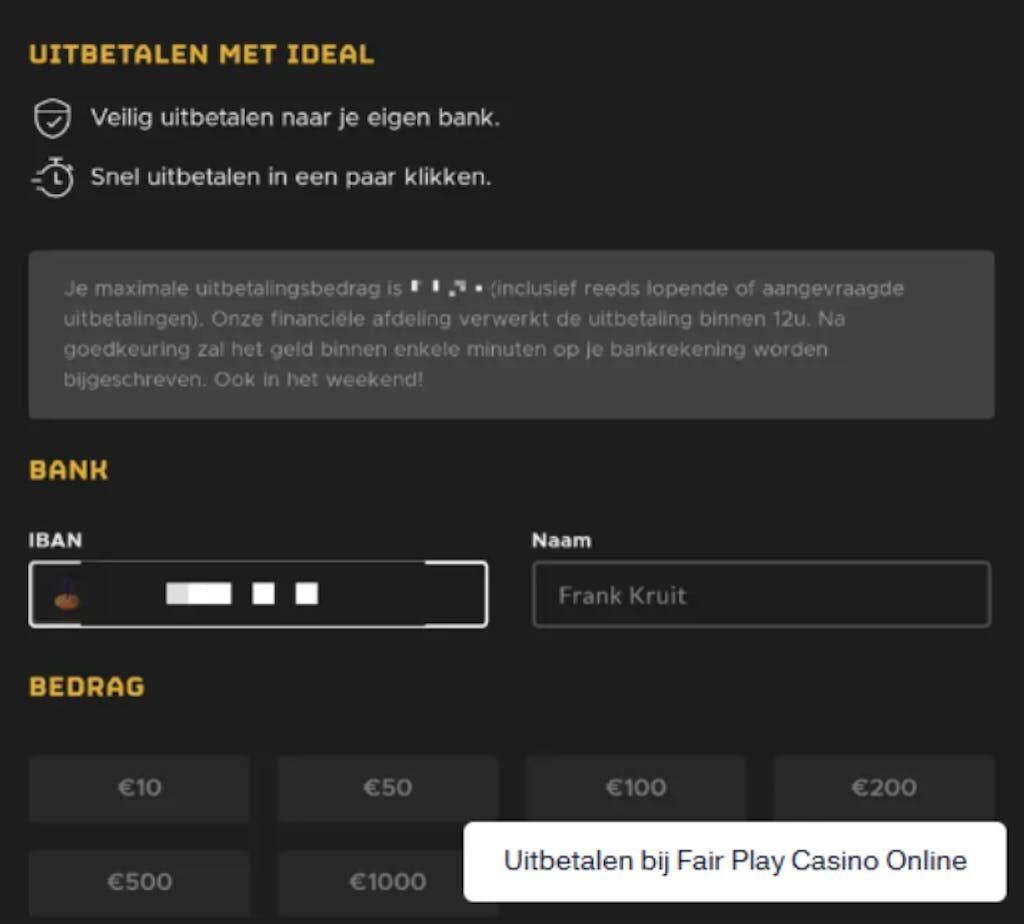The height and width of the screenshot is (924, 1024).
Task: Click the Naam field label
Action: (560, 540)
